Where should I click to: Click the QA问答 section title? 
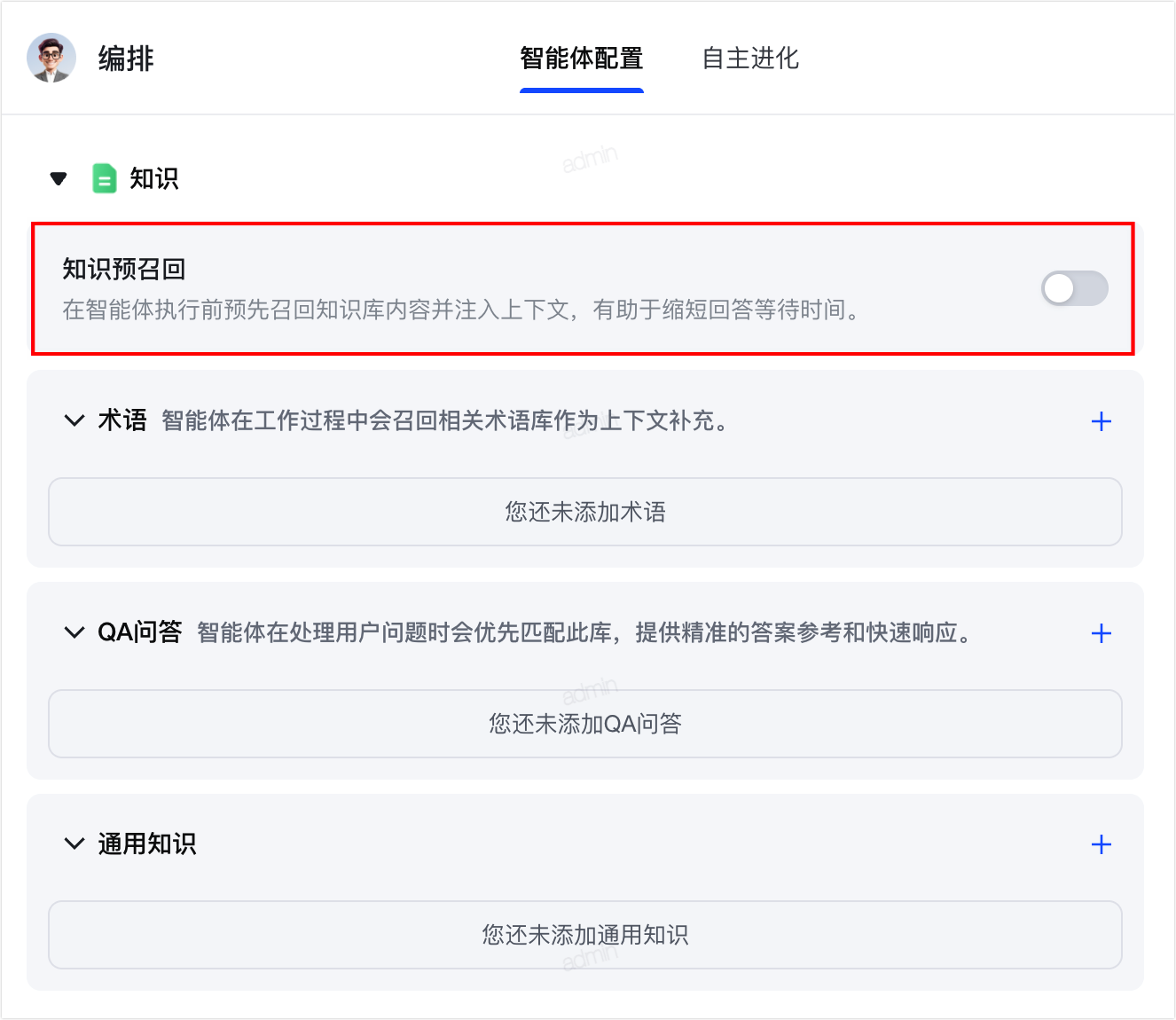[139, 632]
